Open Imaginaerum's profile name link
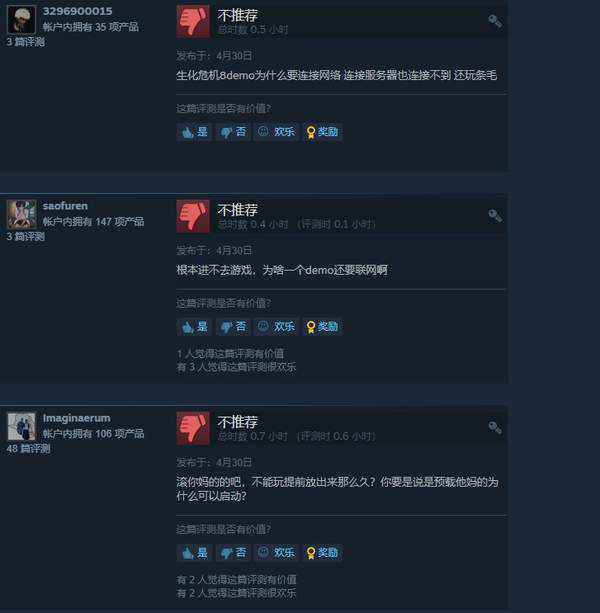The width and height of the screenshot is (600, 613). pos(77,418)
